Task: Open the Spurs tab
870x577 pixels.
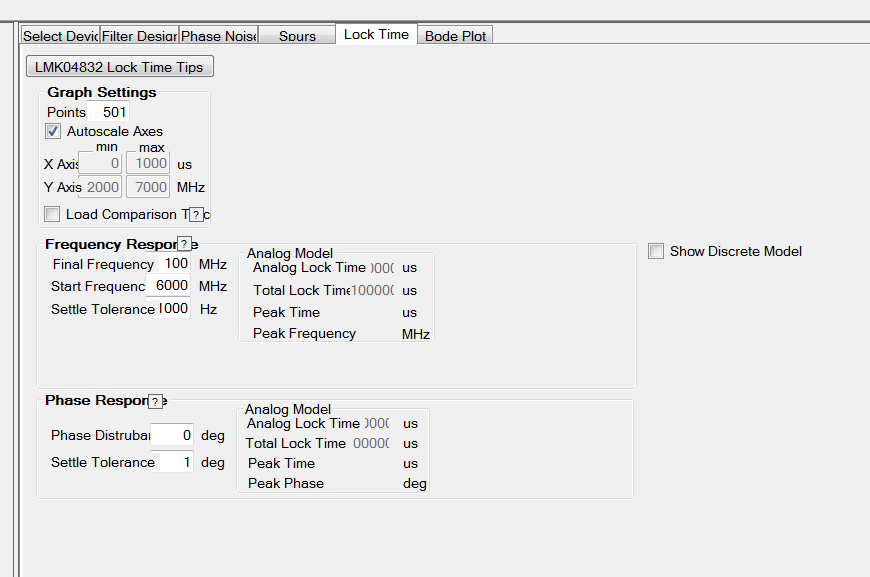Action: 296,35
